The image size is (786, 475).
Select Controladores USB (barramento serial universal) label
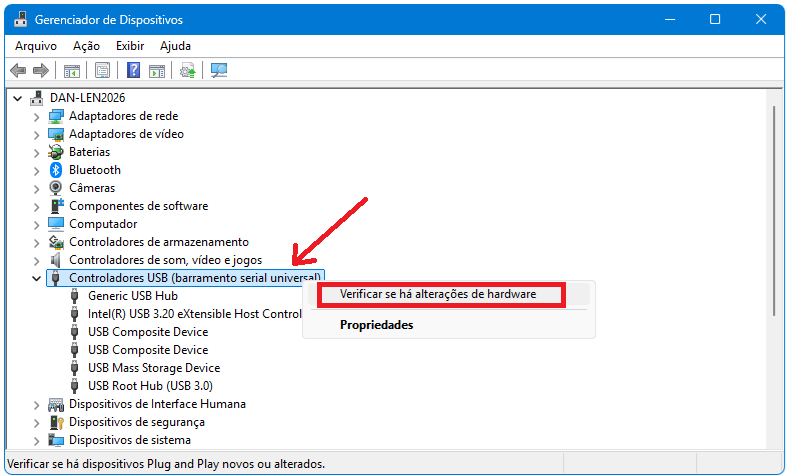click(x=195, y=278)
